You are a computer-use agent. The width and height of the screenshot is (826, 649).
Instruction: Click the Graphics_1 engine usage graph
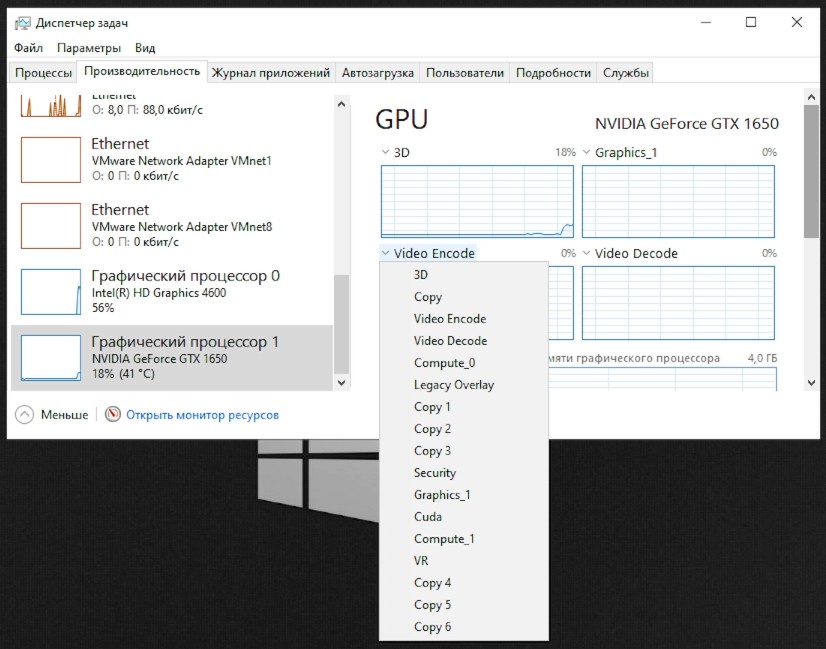pyautogui.click(x=678, y=201)
